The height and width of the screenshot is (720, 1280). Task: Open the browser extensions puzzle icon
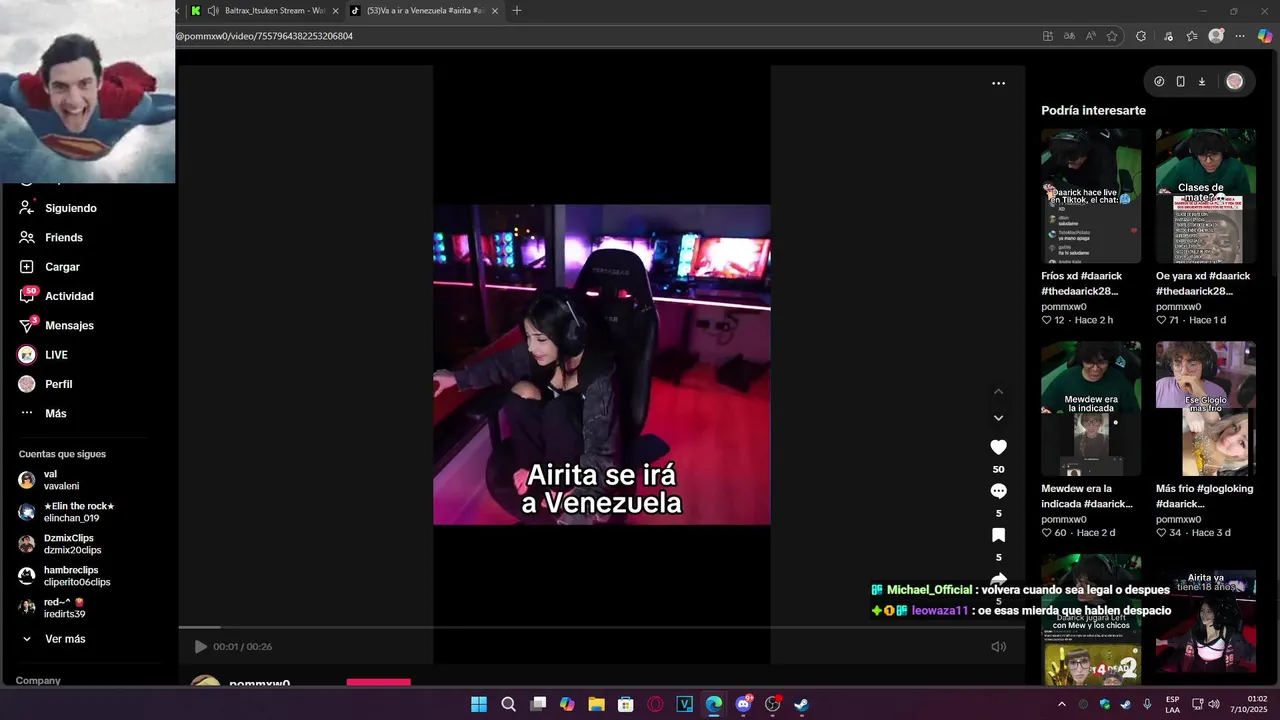click(x=1141, y=36)
